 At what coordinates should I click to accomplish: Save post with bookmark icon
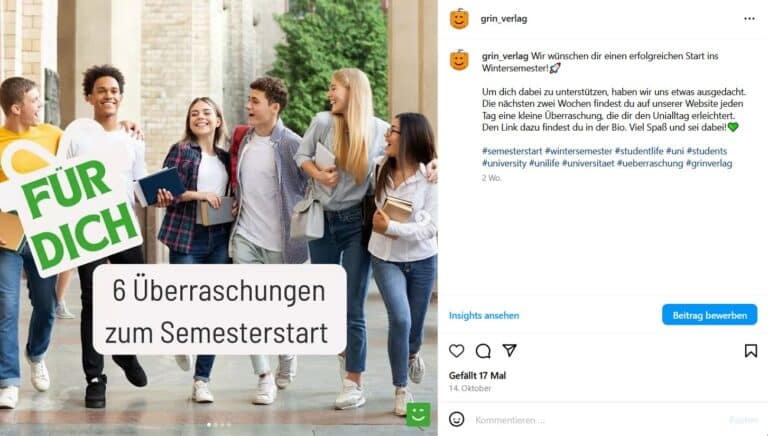pyautogui.click(x=750, y=351)
